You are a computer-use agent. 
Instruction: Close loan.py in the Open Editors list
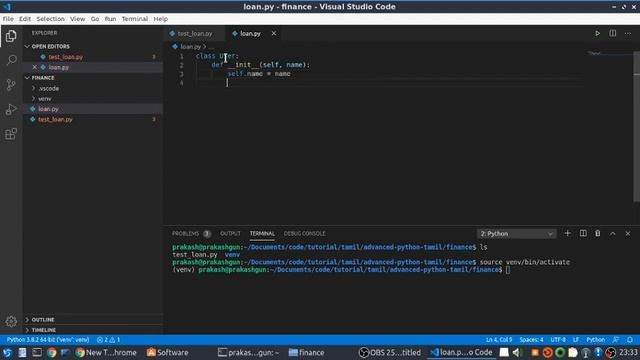pos(35,67)
